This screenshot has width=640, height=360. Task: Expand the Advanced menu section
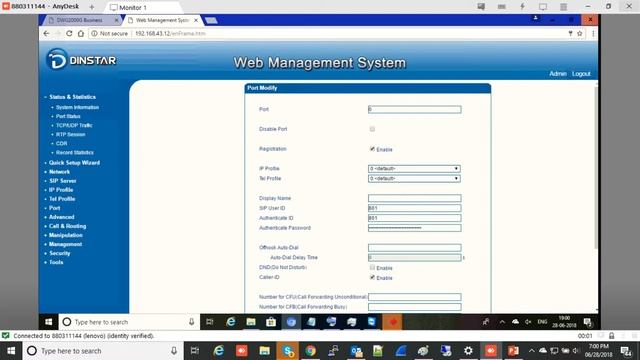(62, 217)
